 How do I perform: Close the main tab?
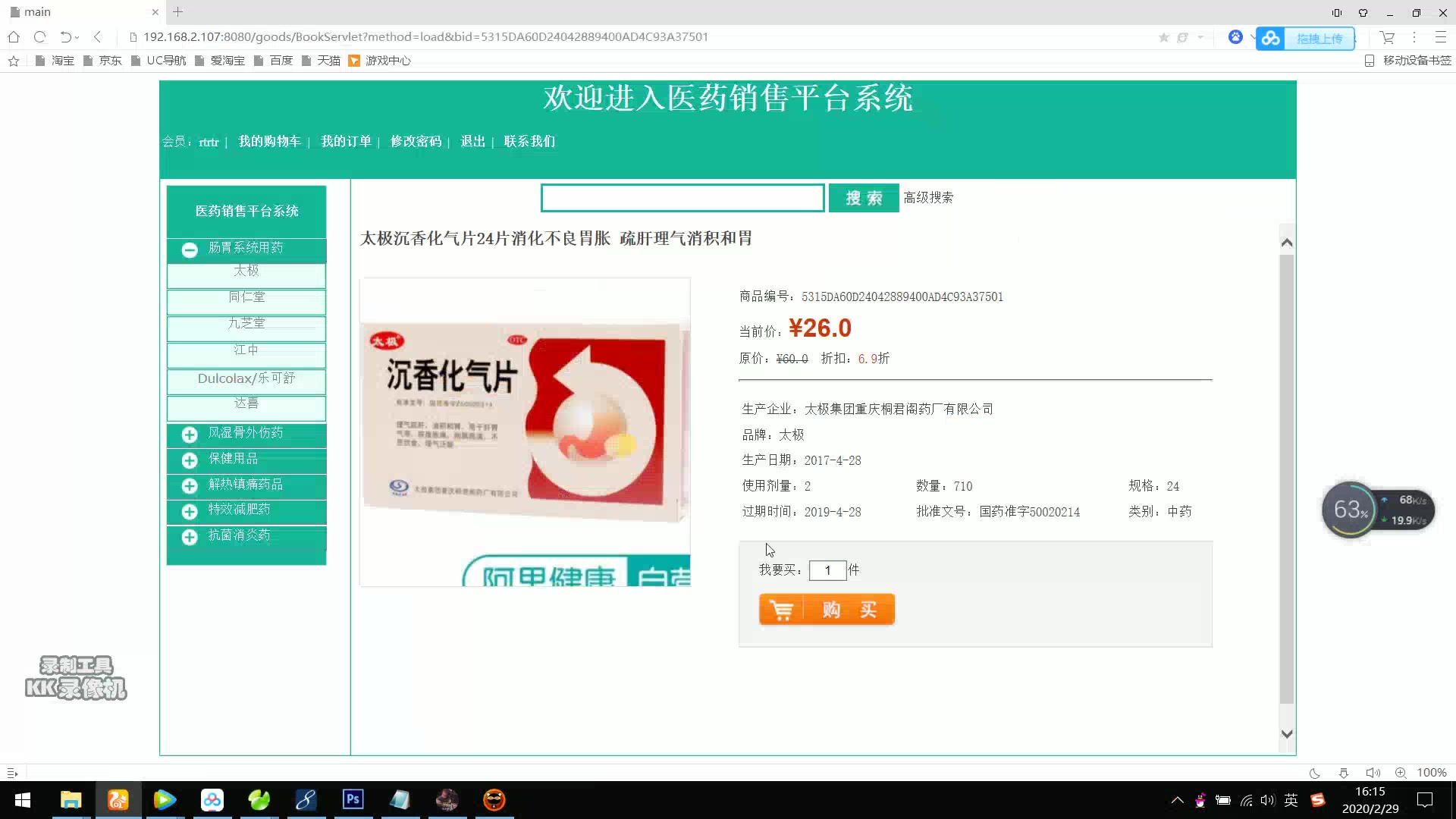tap(155, 12)
